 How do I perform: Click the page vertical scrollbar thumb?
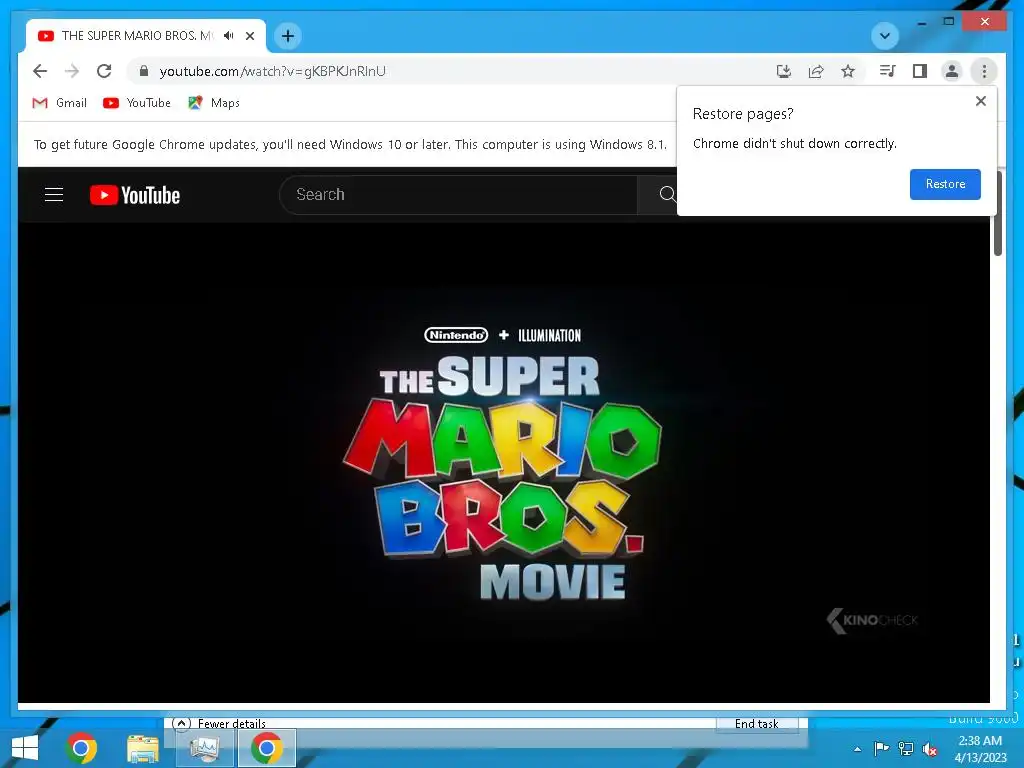point(997,213)
